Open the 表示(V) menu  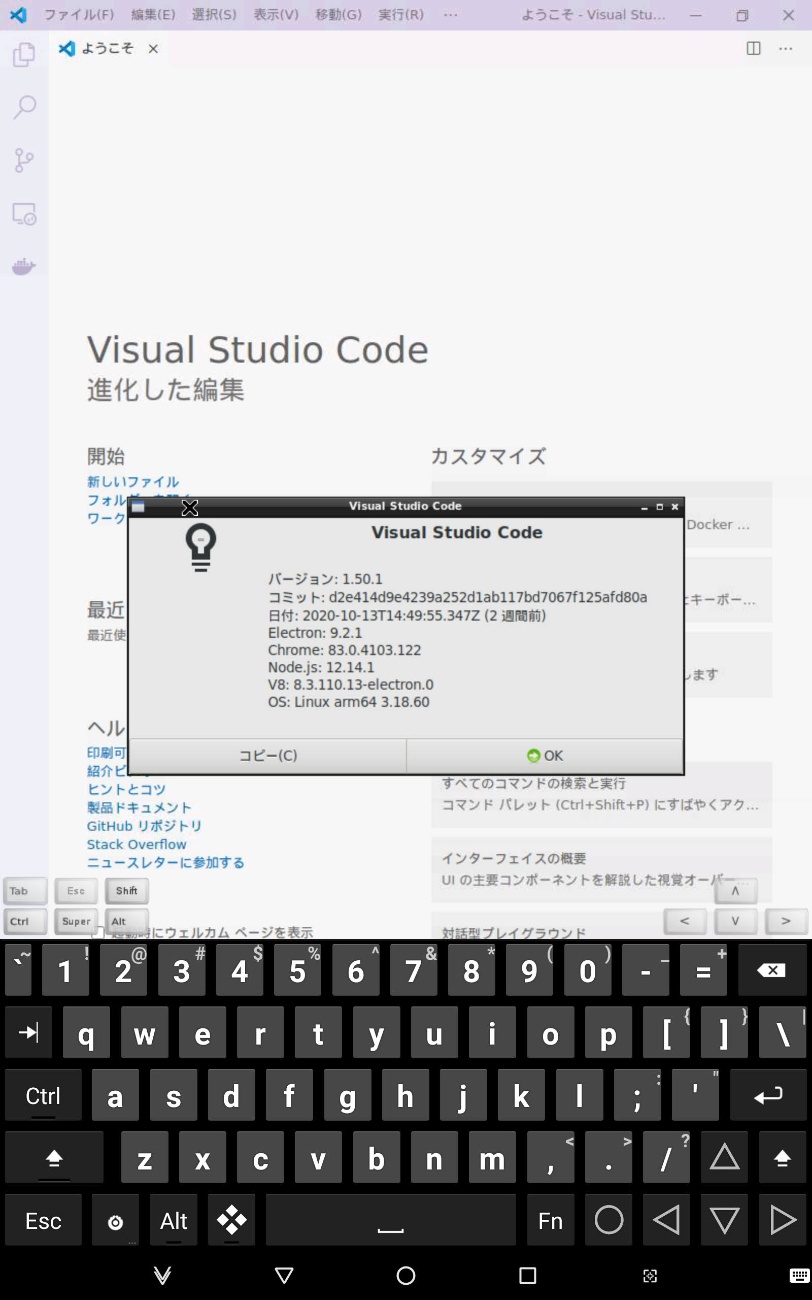click(276, 15)
